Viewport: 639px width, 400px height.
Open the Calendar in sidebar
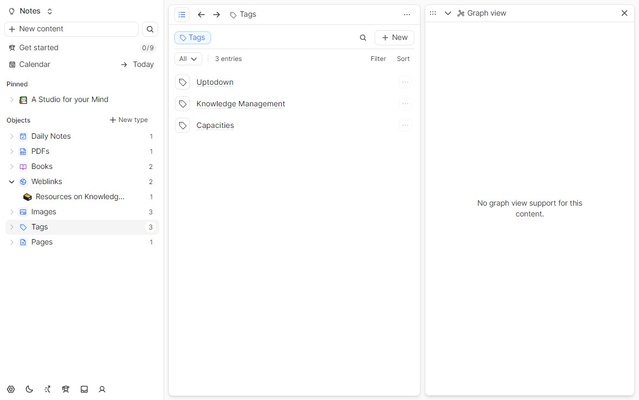click(35, 64)
